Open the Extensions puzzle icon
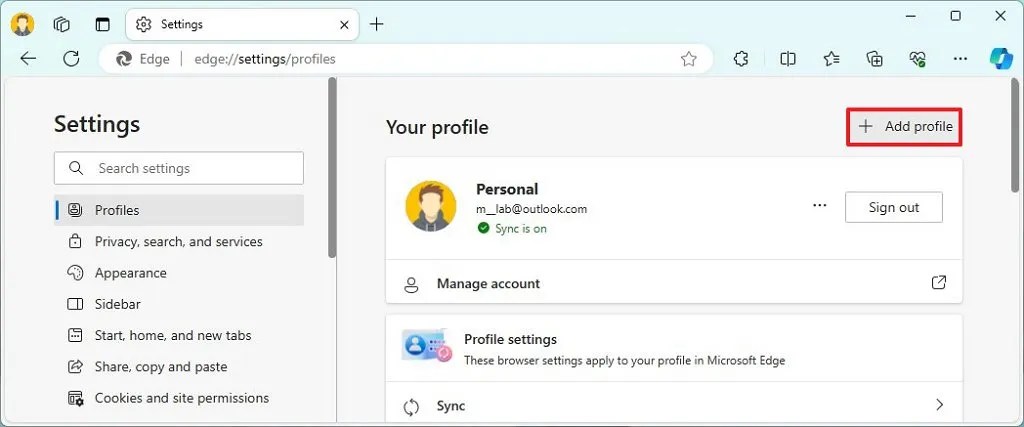The height and width of the screenshot is (427, 1024). tap(741, 59)
